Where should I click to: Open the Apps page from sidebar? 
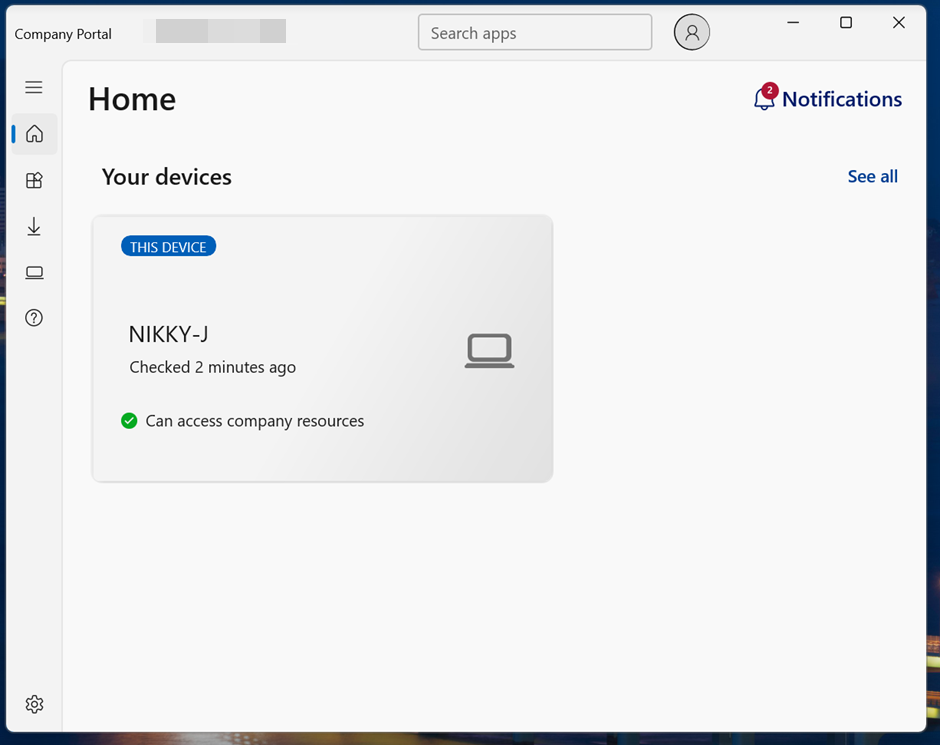click(x=34, y=181)
